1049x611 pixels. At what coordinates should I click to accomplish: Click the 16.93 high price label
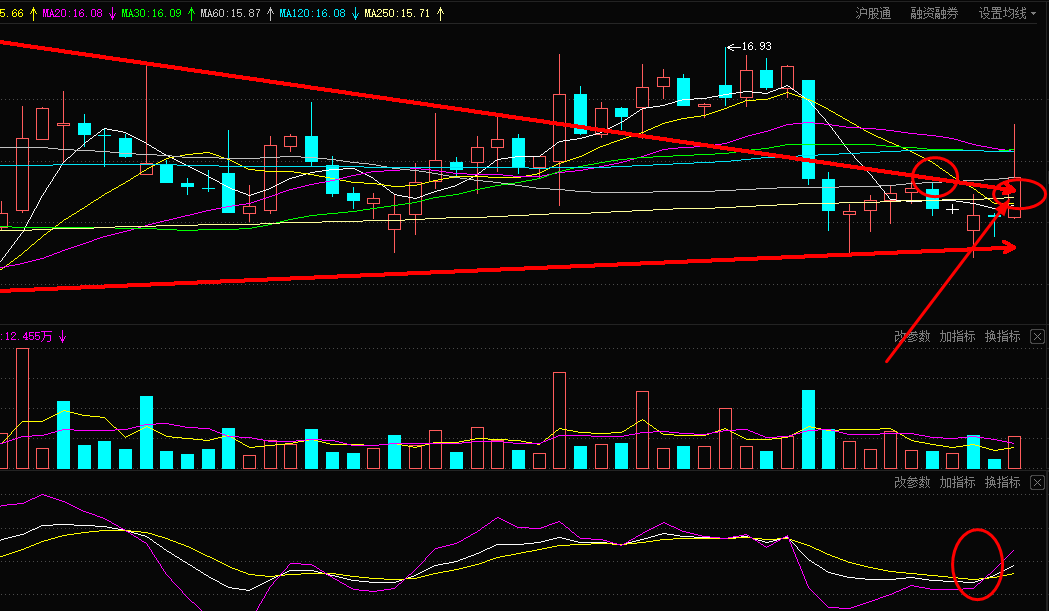757,46
